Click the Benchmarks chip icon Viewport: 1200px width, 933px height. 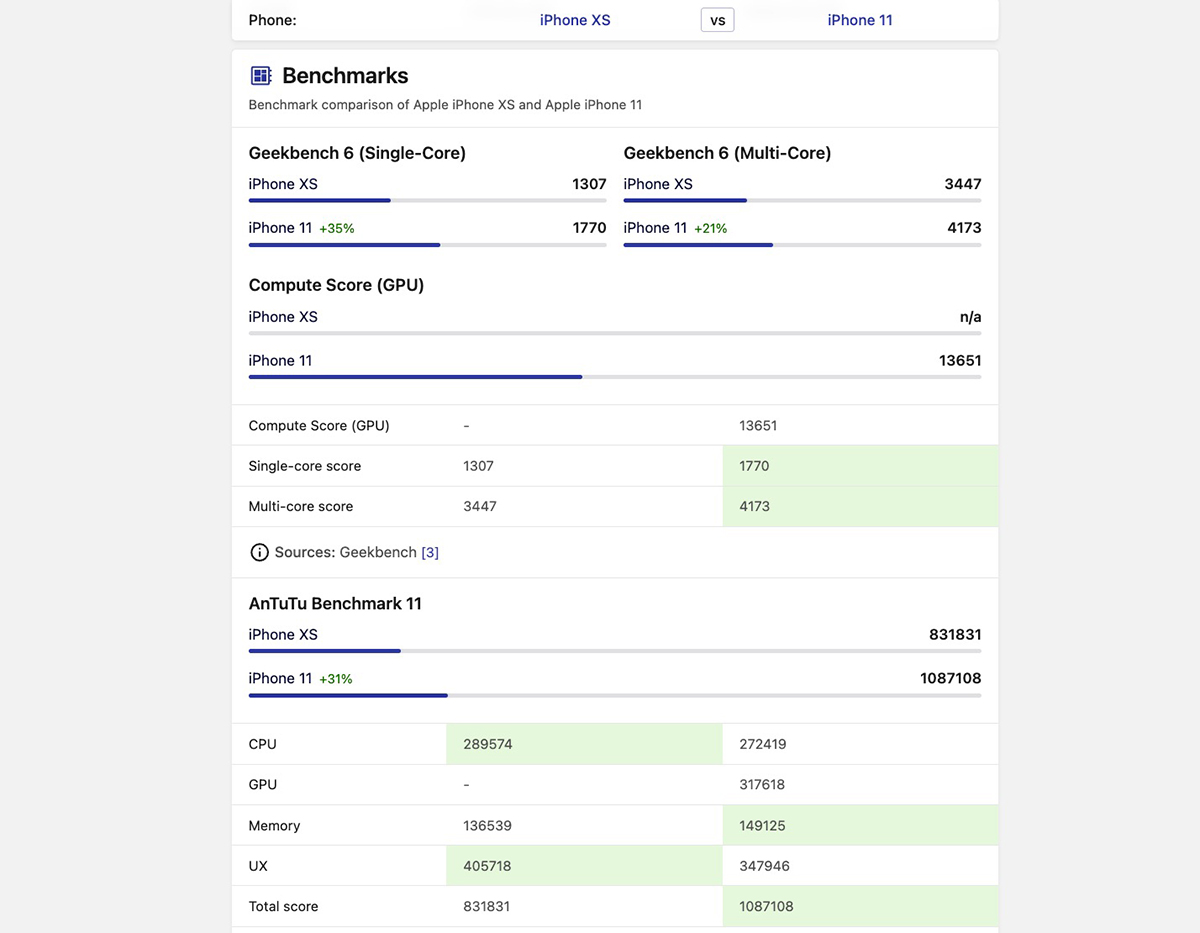click(x=261, y=76)
